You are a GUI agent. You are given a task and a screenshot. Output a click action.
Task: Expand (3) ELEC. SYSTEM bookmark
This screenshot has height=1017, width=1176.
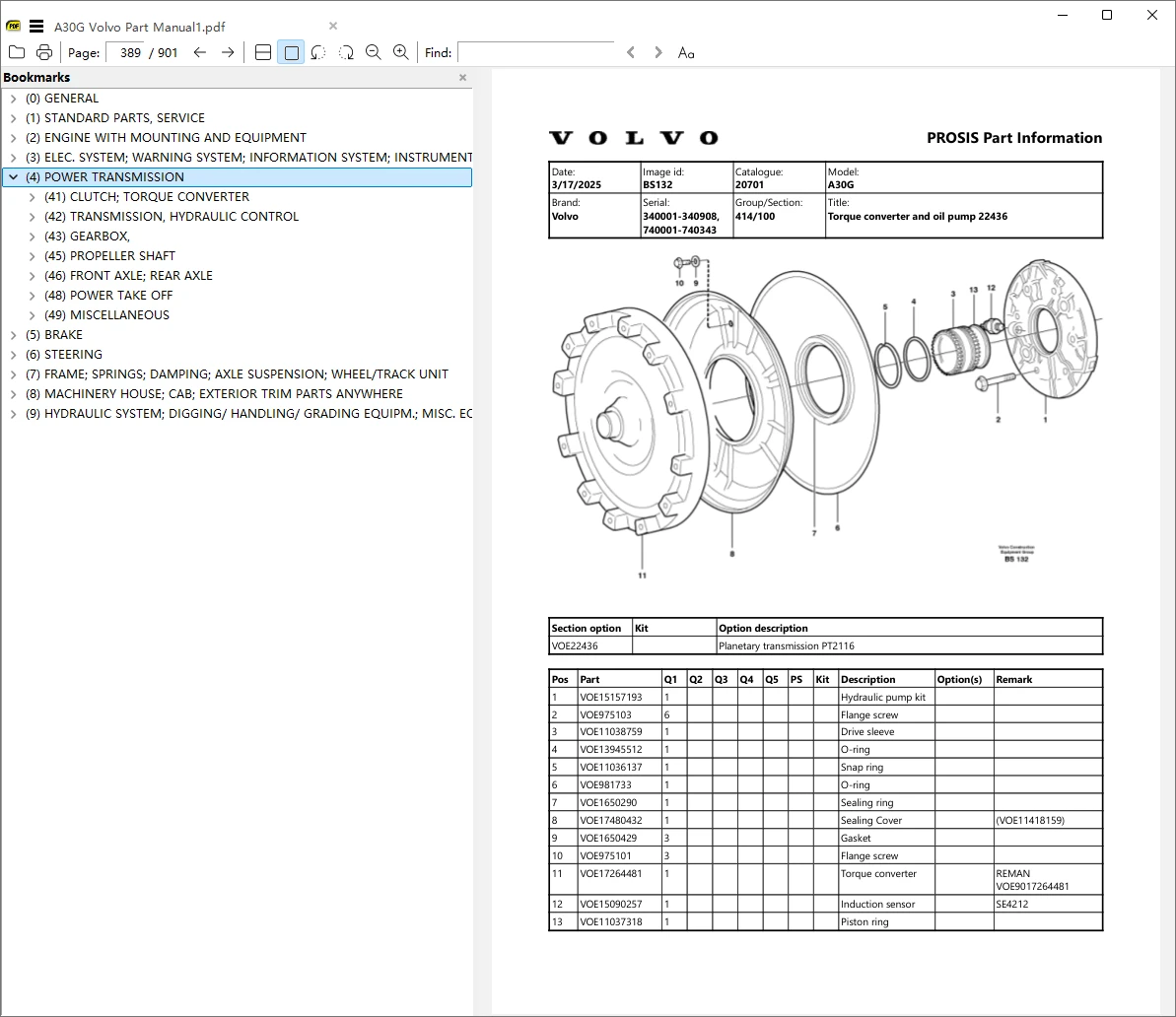pyautogui.click(x=14, y=158)
